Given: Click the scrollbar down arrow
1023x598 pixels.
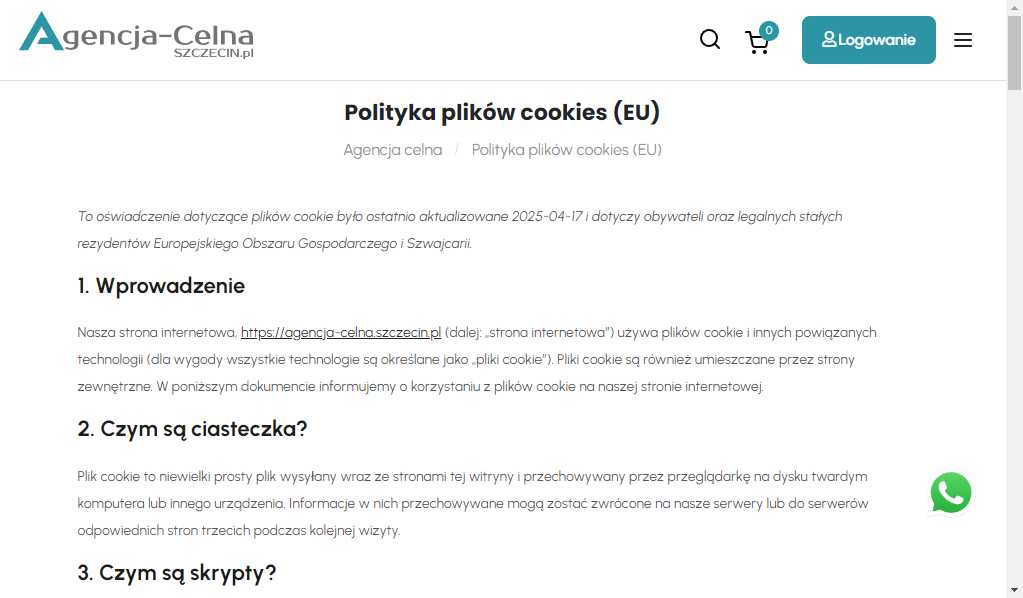Looking at the screenshot, I should [1014, 590].
